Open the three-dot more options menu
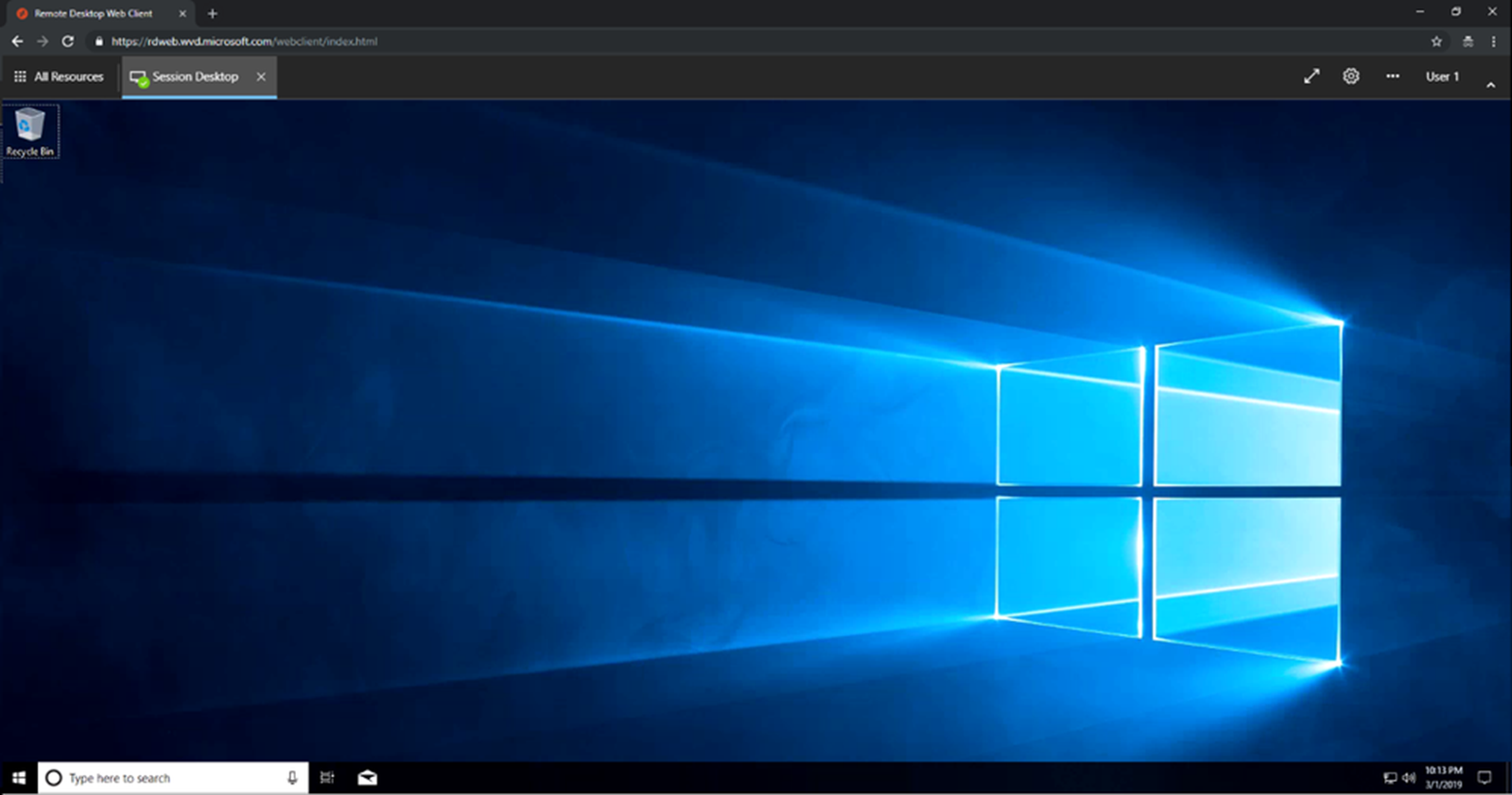The height and width of the screenshot is (795, 1512). point(1393,77)
